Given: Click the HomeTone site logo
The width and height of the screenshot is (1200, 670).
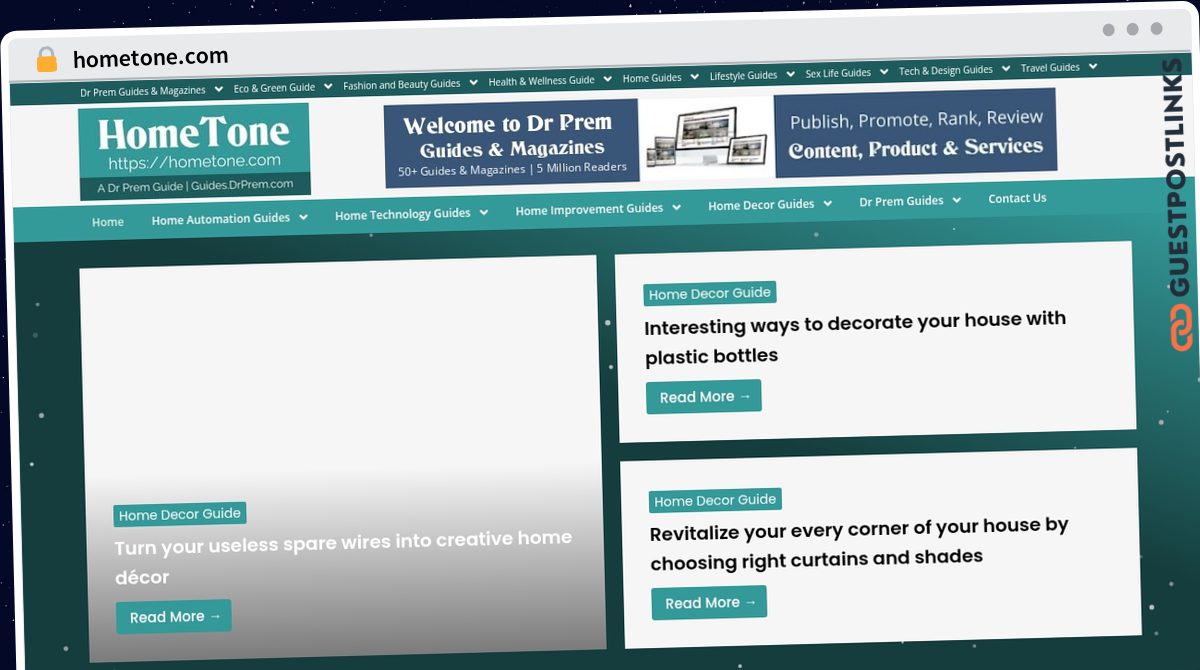Looking at the screenshot, I should pyautogui.click(x=194, y=152).
